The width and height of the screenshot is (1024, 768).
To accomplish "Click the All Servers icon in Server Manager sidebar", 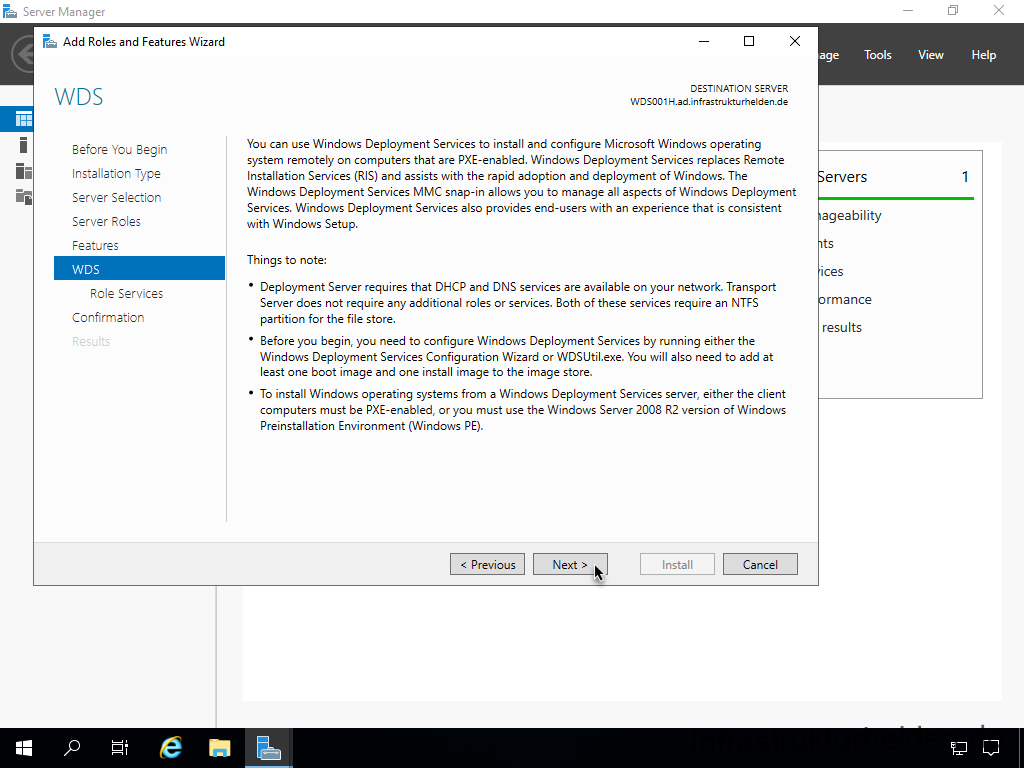I will click(24, 171).
